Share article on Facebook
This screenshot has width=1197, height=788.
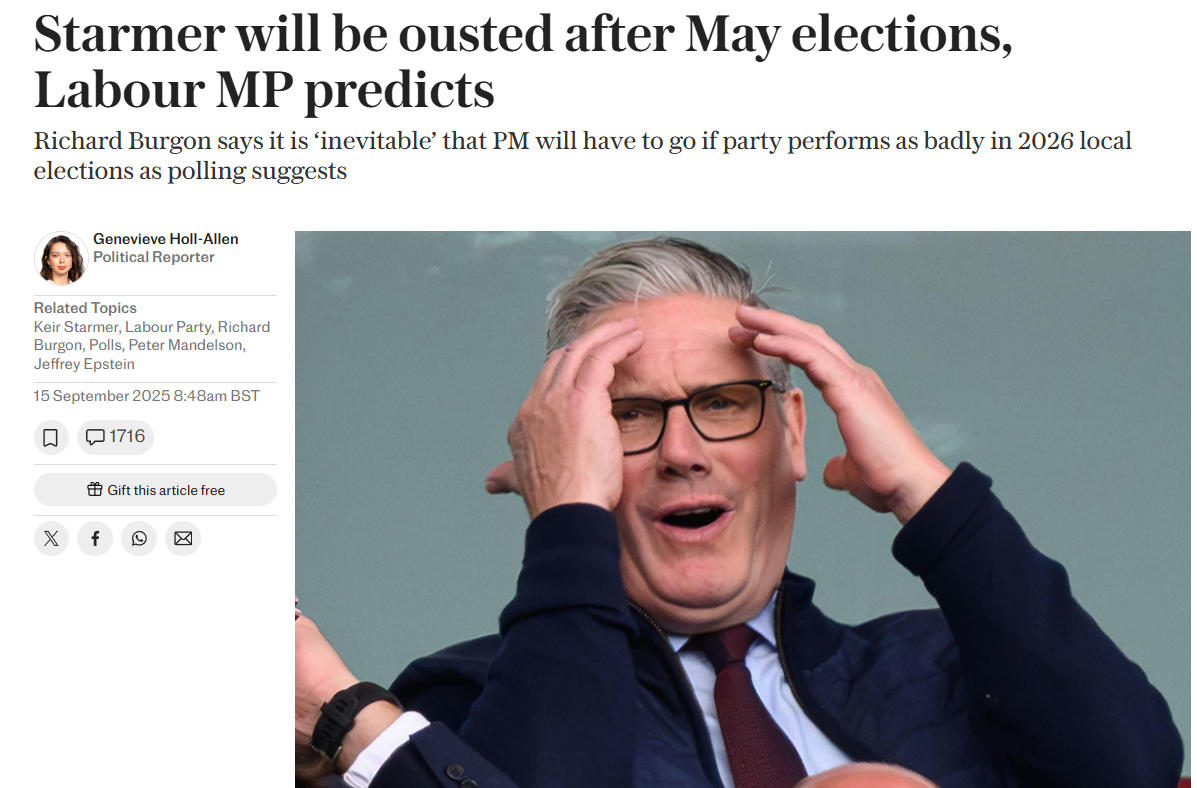pos(95,539)
